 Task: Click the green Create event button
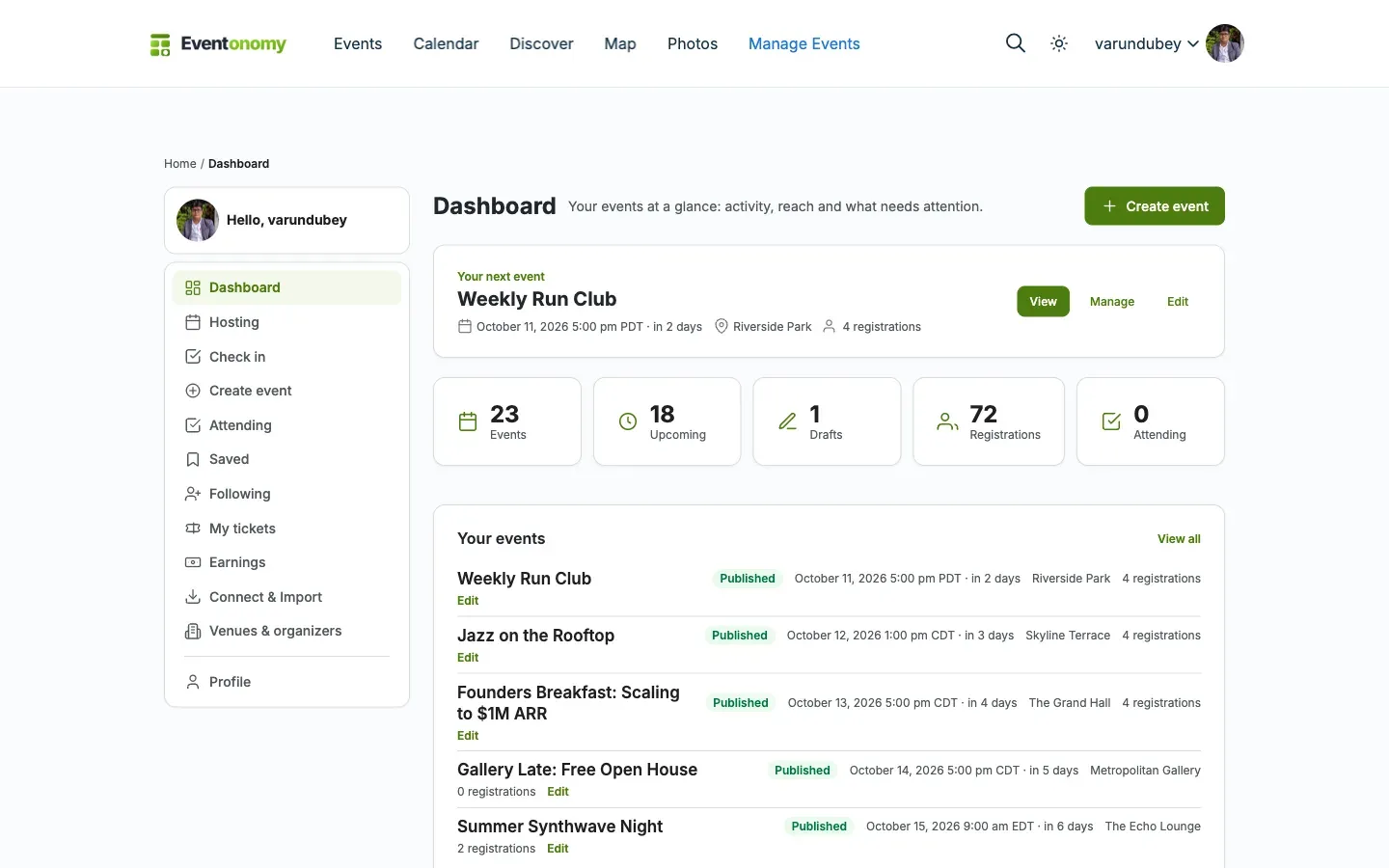click(1155, 206)
